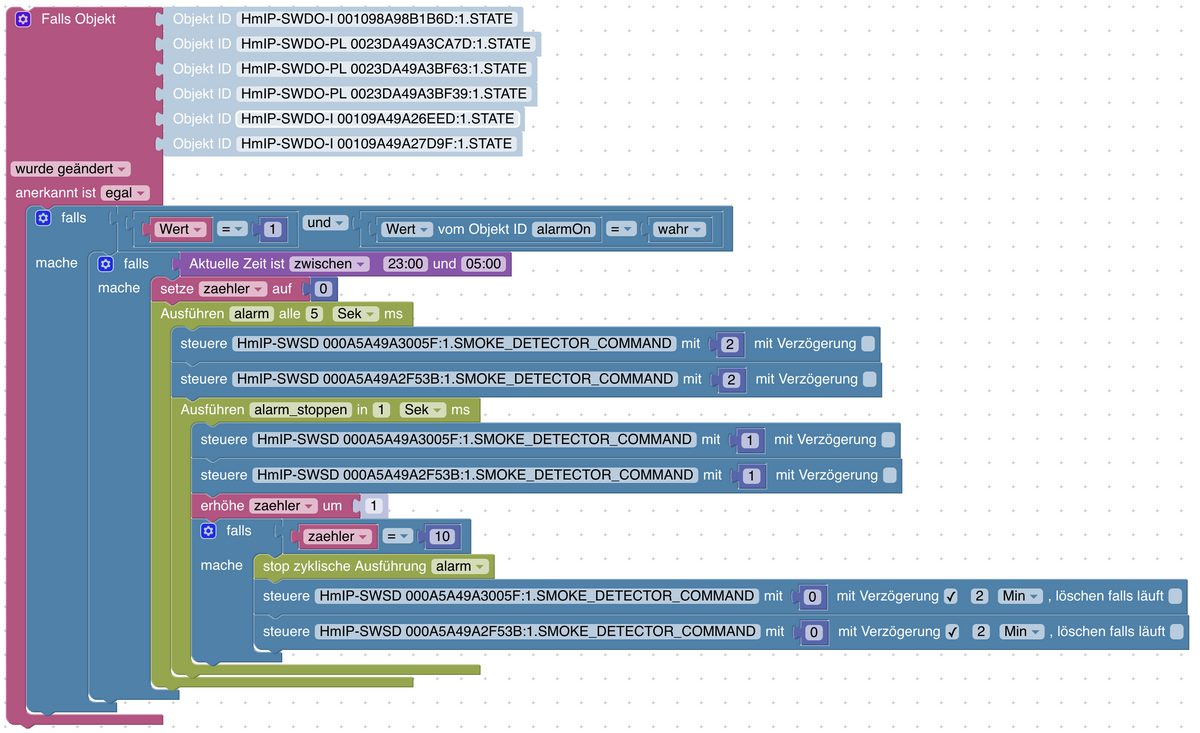The width and height of the screenshot is (1200, 733).
Task: Select the setze block label
Action: [x=177, y=289]
